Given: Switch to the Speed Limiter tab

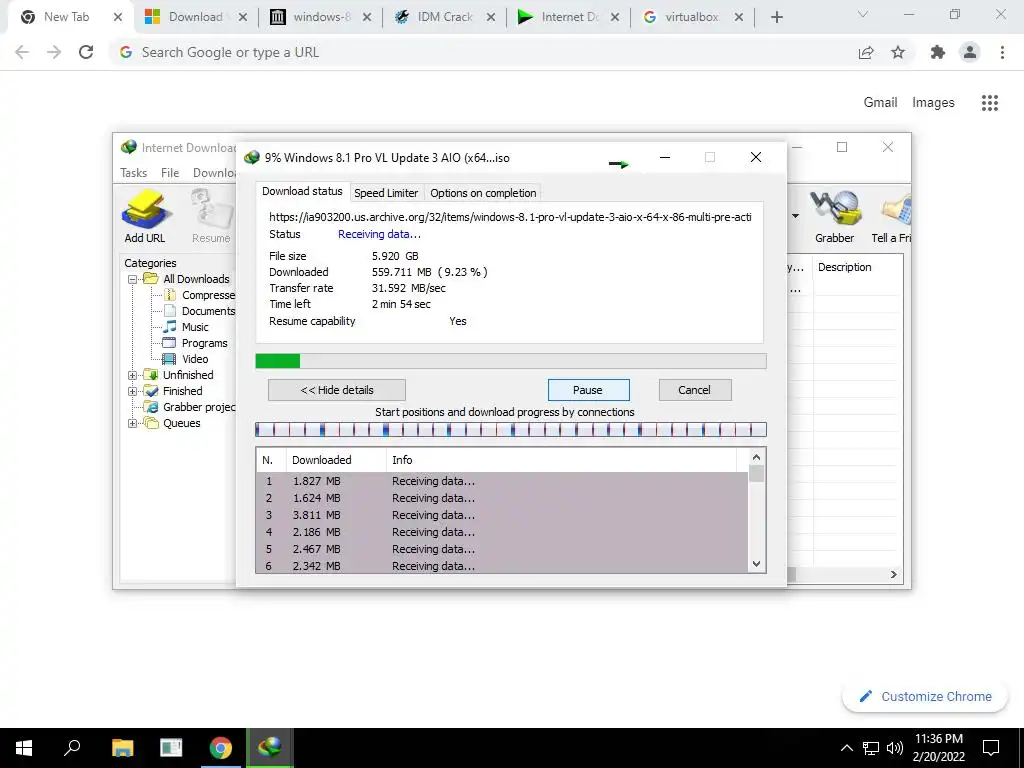Looking at the screenshot, I should coord(386,193).
